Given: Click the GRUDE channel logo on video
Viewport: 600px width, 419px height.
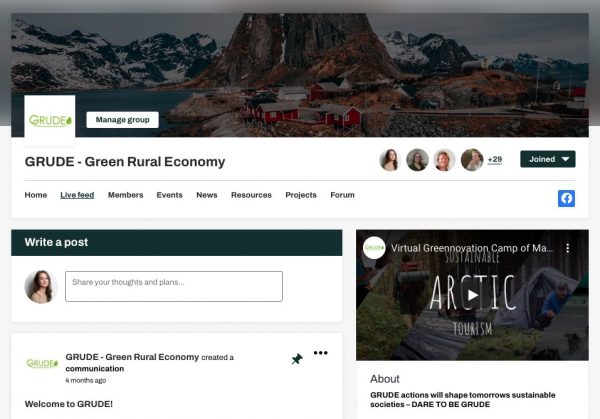Looking at the screenshot, I should point(374,248).
